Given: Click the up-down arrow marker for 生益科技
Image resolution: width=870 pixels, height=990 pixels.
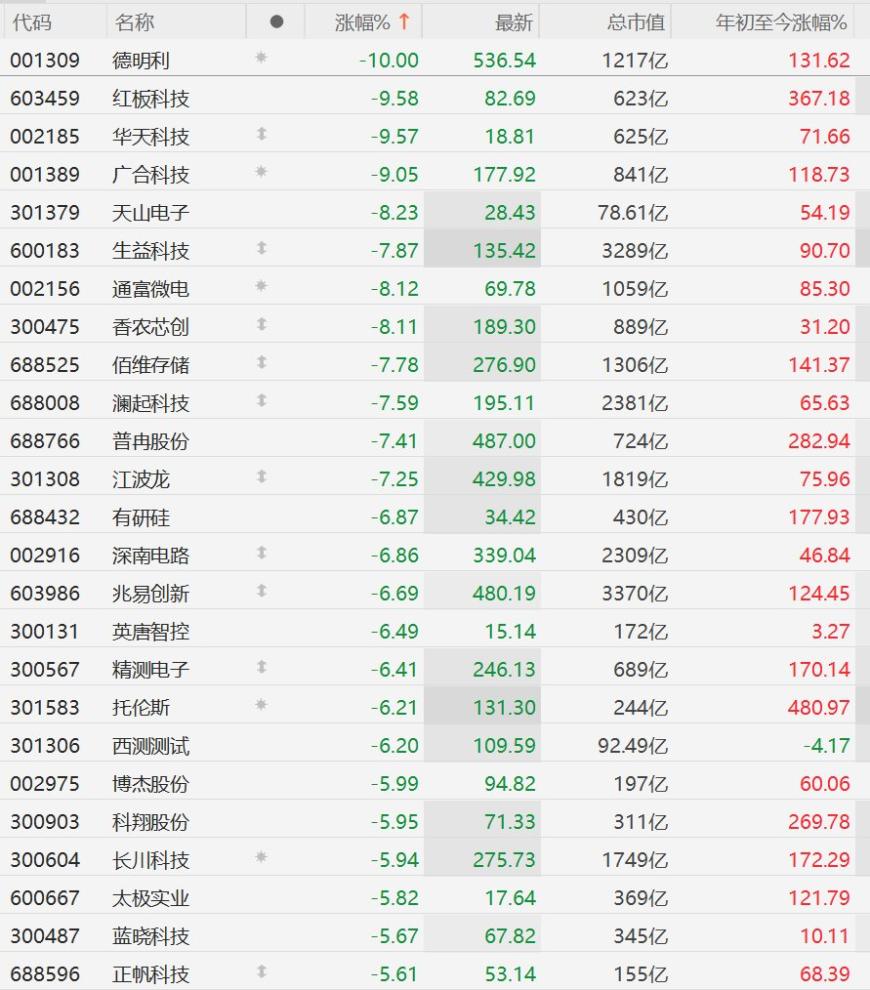Looking at the screenshot, I should click(261, 248).
